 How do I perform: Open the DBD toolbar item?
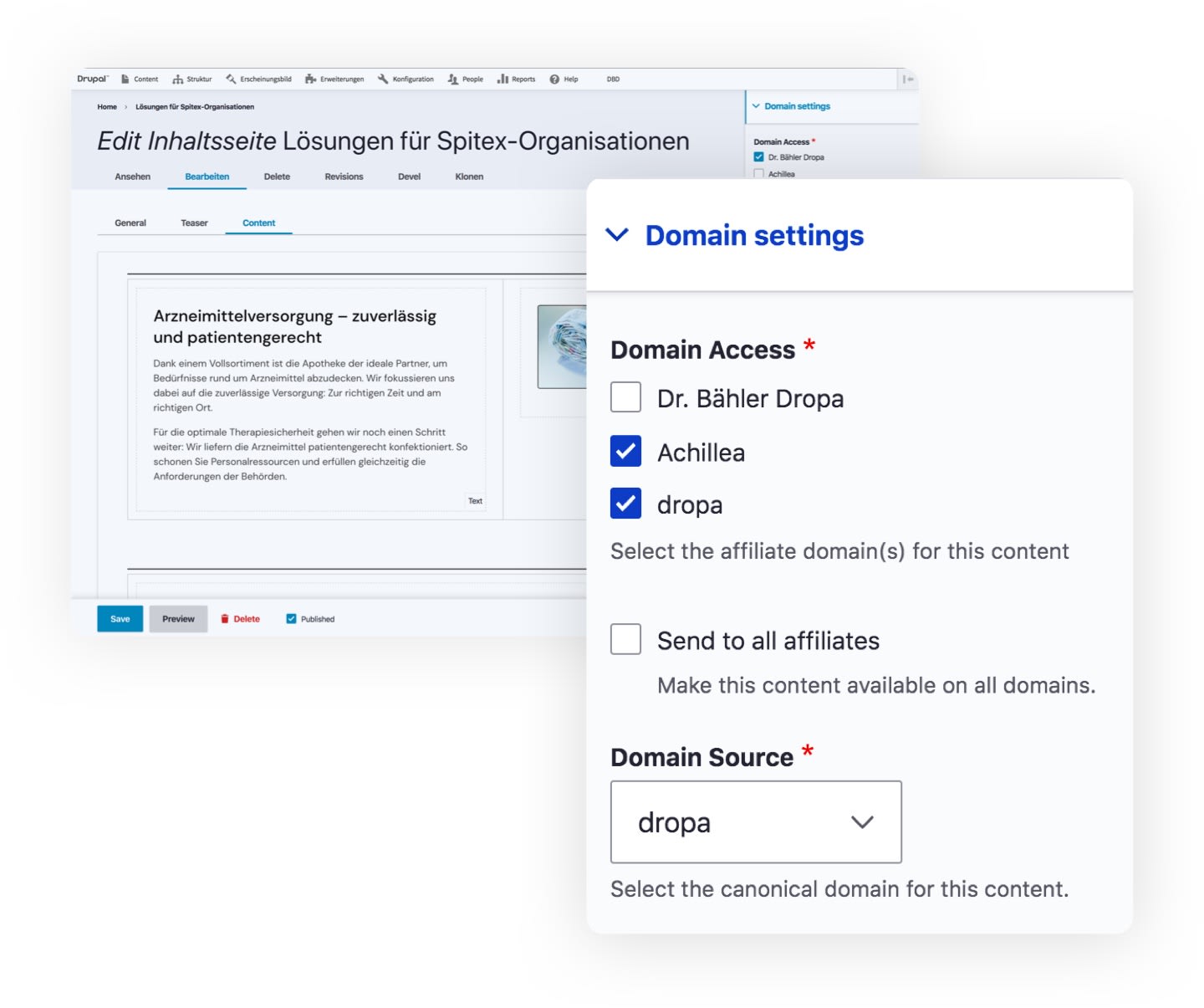613,79
